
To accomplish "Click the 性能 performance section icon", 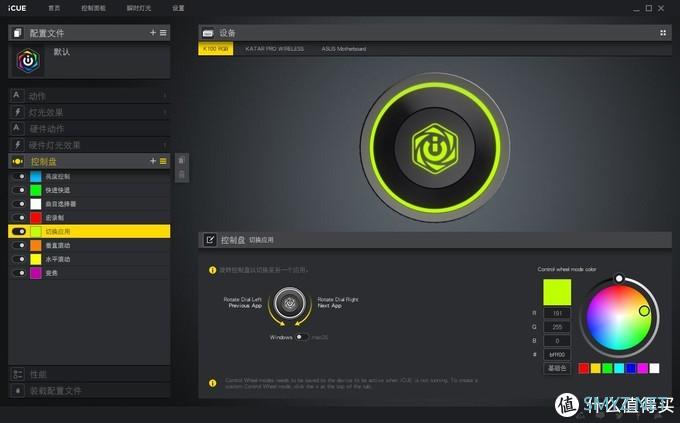I will coord(18,374).
